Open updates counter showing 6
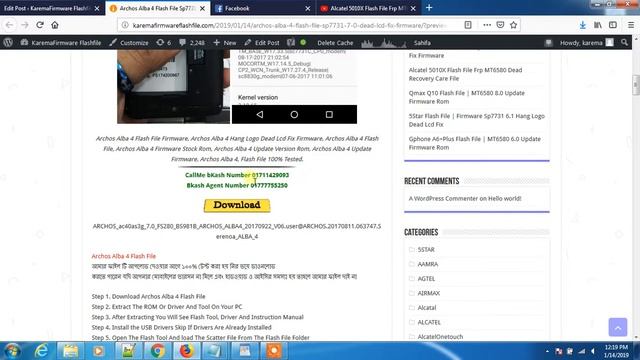 click(163, 42)
